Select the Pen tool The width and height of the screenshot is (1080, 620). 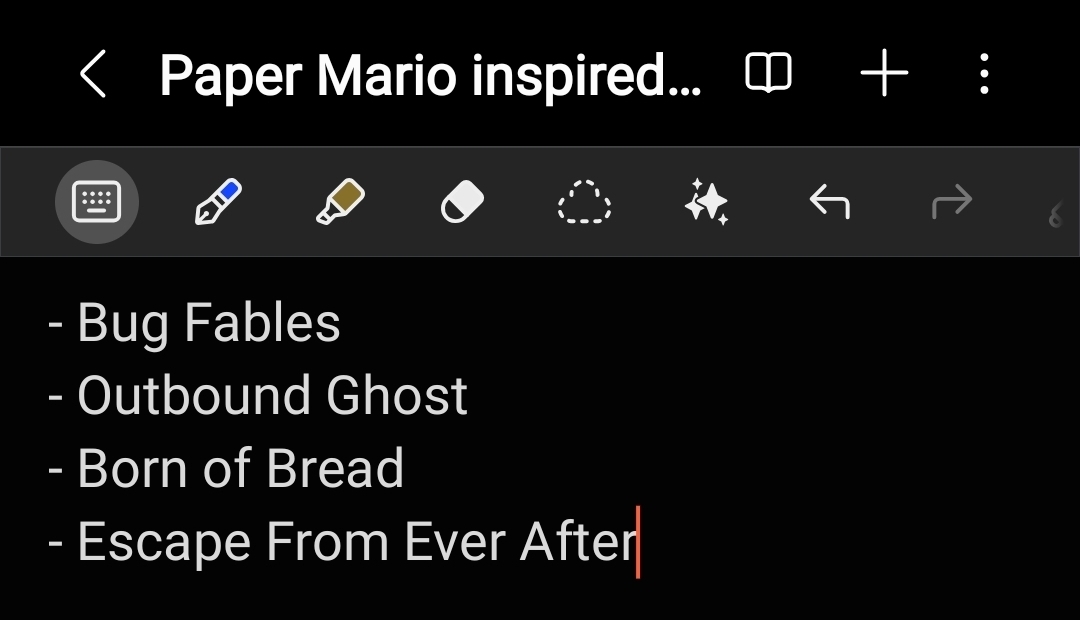tap(217, 203)
